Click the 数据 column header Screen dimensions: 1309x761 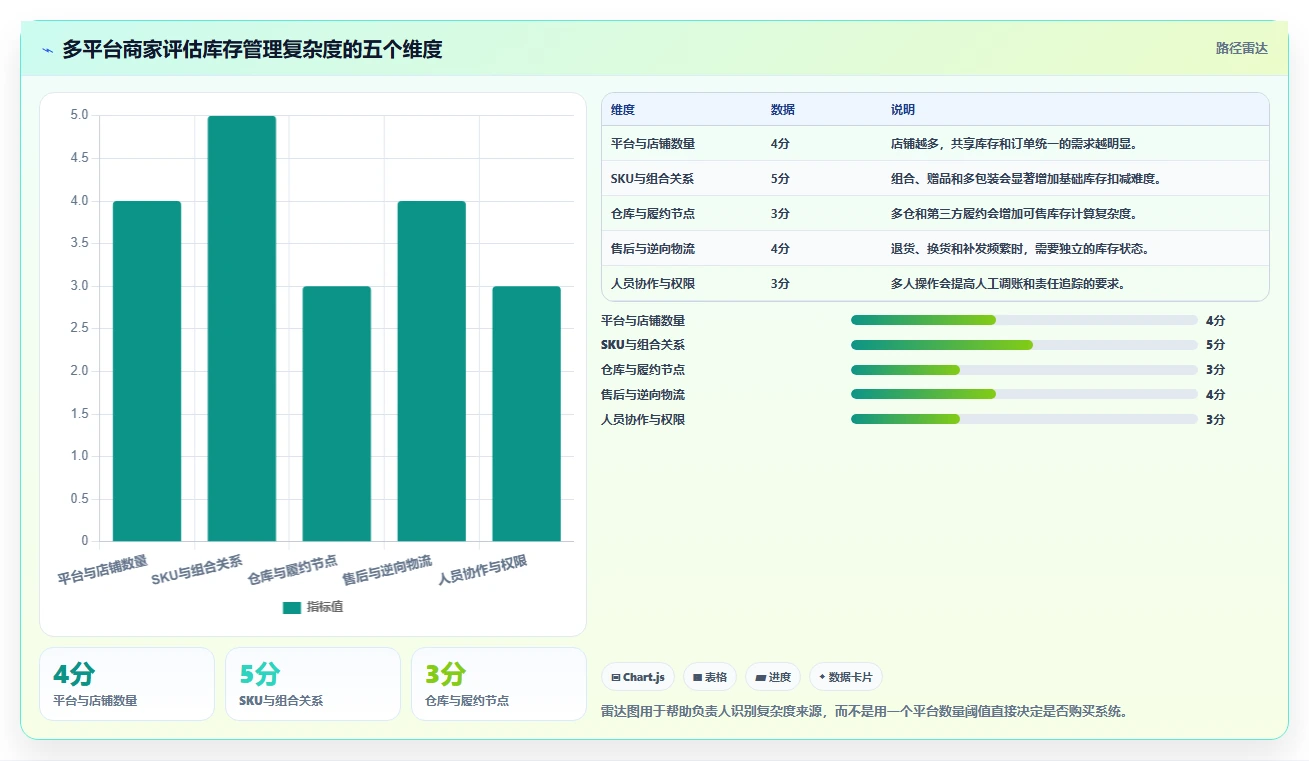(783, 110)
